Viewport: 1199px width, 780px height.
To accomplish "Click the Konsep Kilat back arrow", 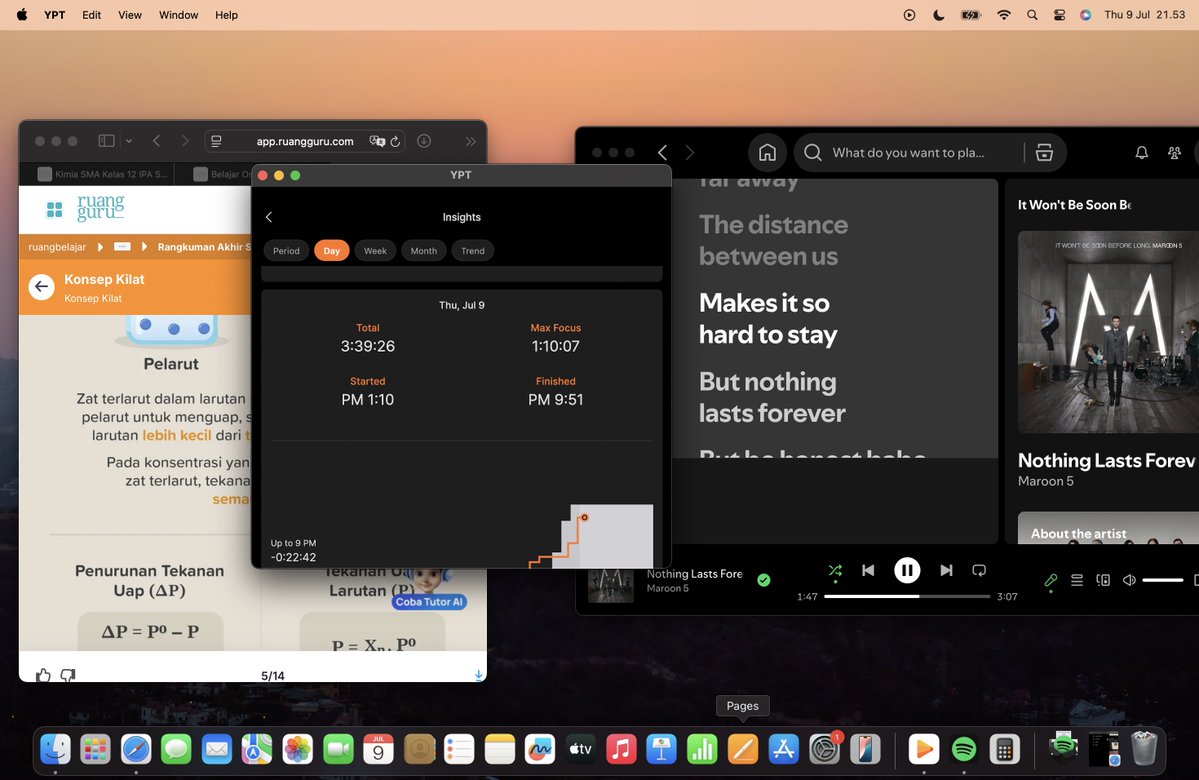I will pyautogui.click(x=41, y=287).
